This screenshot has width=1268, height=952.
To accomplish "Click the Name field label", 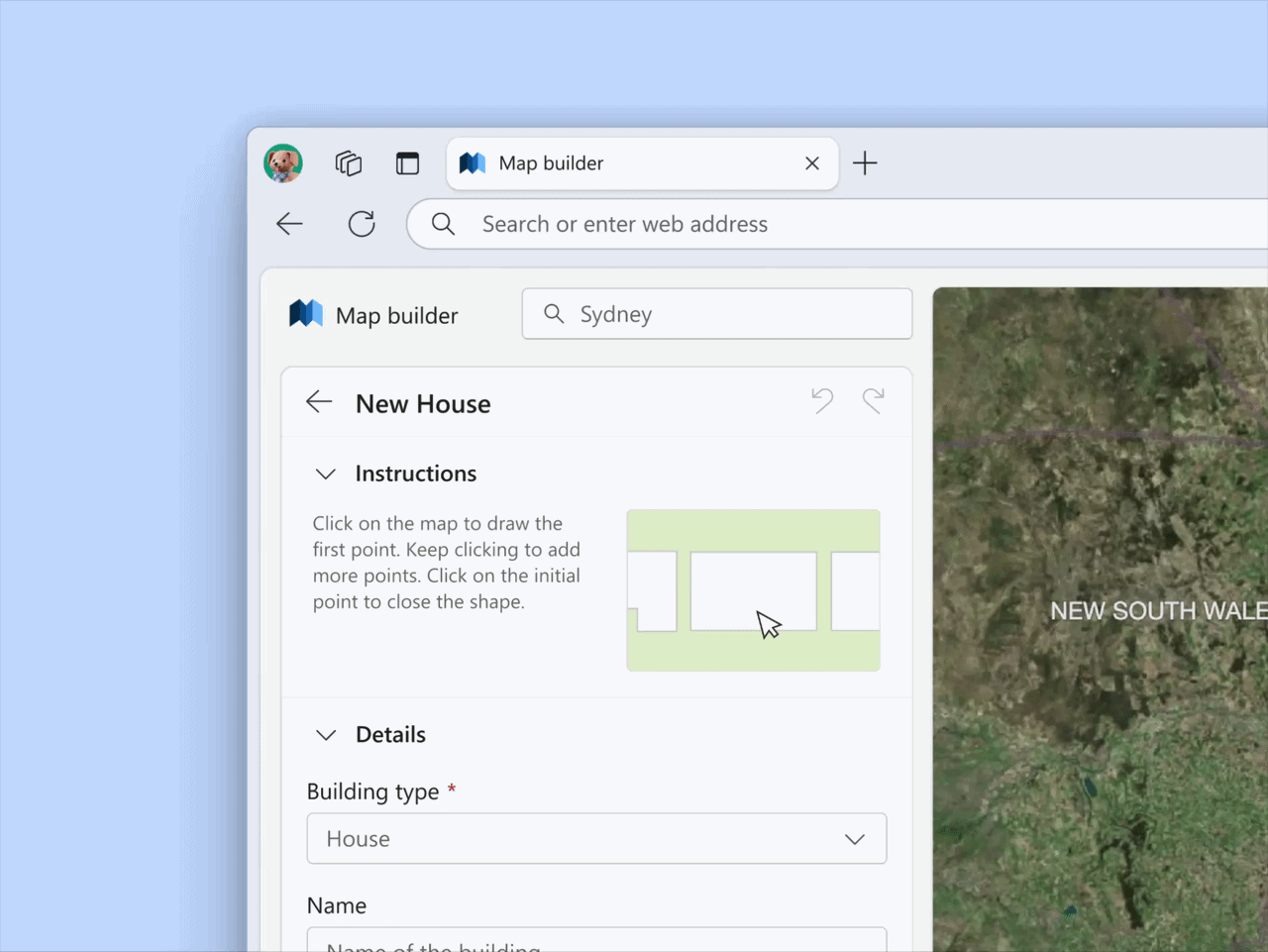I will (337, 905).
